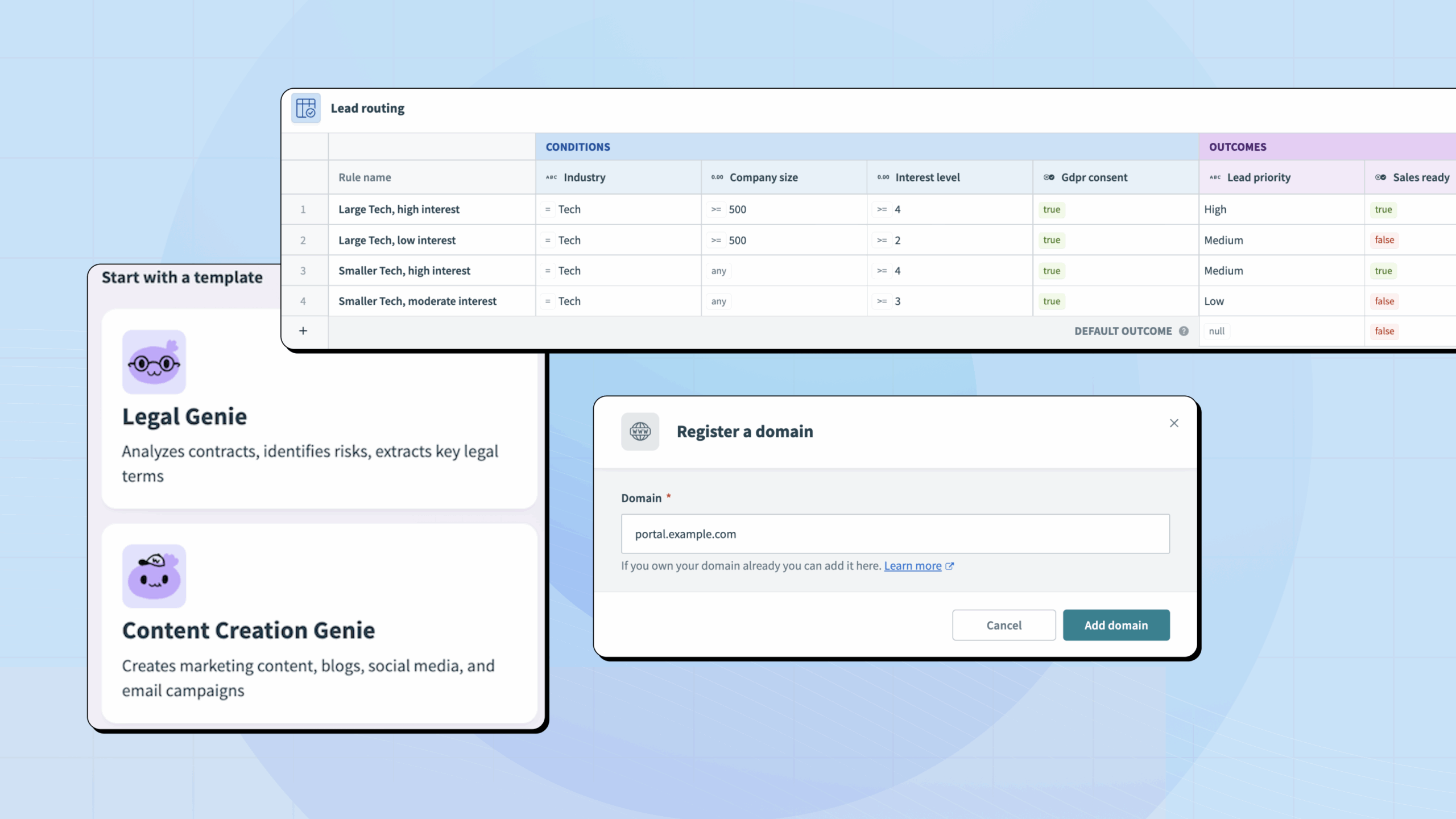1456x819 pixels.
Task: Toggle default outcome Sales ready false value
Action: click(1384, 331)
